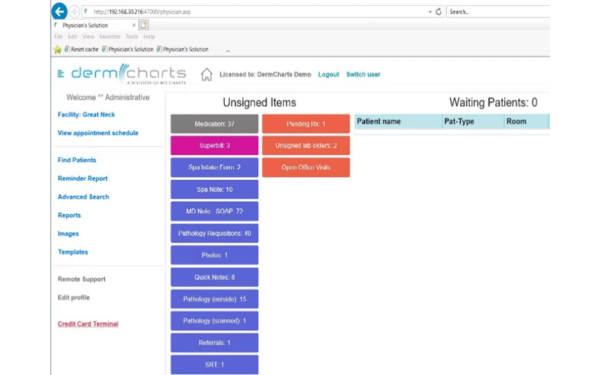Click the refresh icon in address bar
600x375 pixels.
pyautogui.click(x=439, y=12)
